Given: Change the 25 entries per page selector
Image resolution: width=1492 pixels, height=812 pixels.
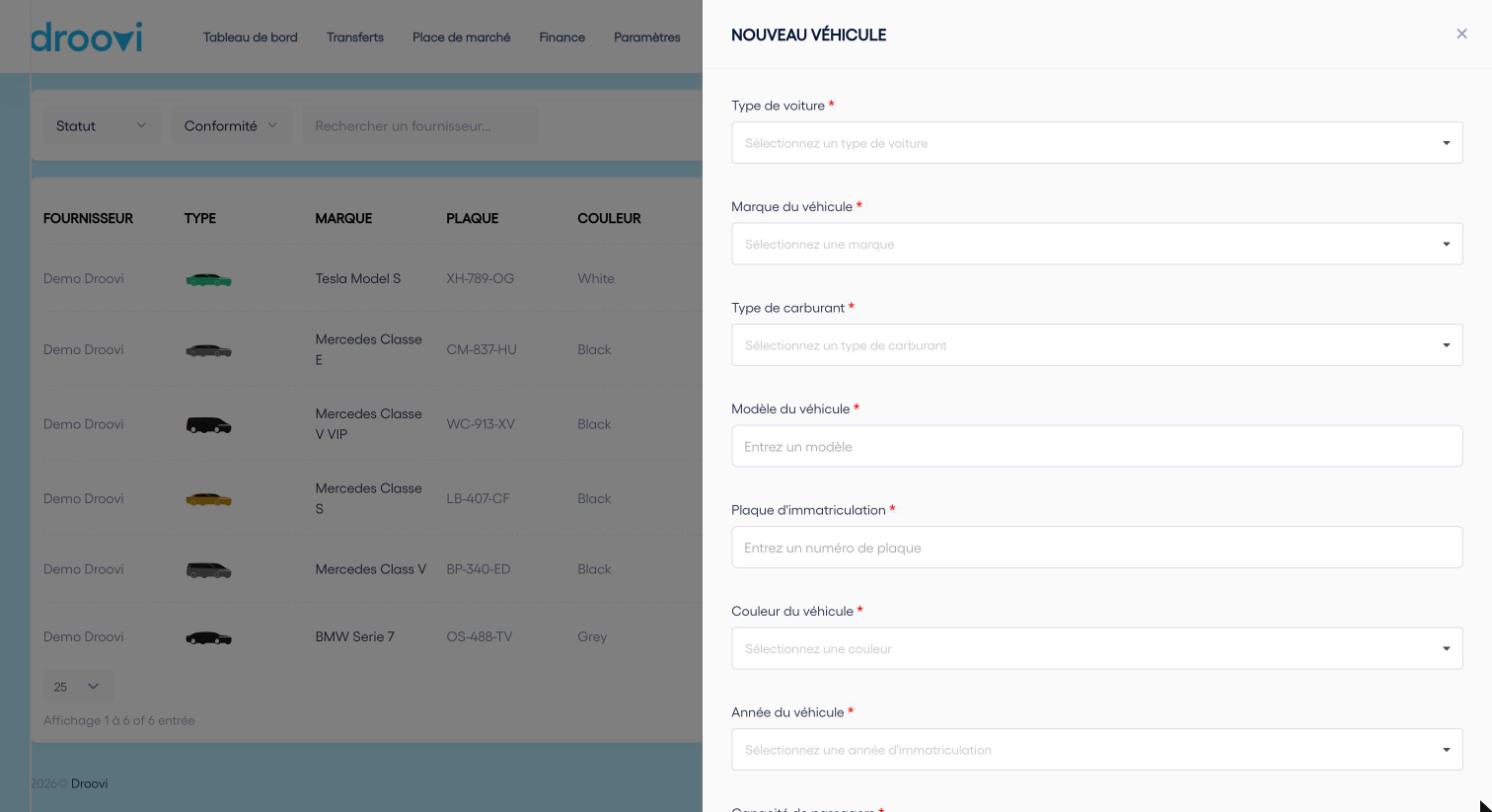Looking at the screenshot, I should pos(78,687).
